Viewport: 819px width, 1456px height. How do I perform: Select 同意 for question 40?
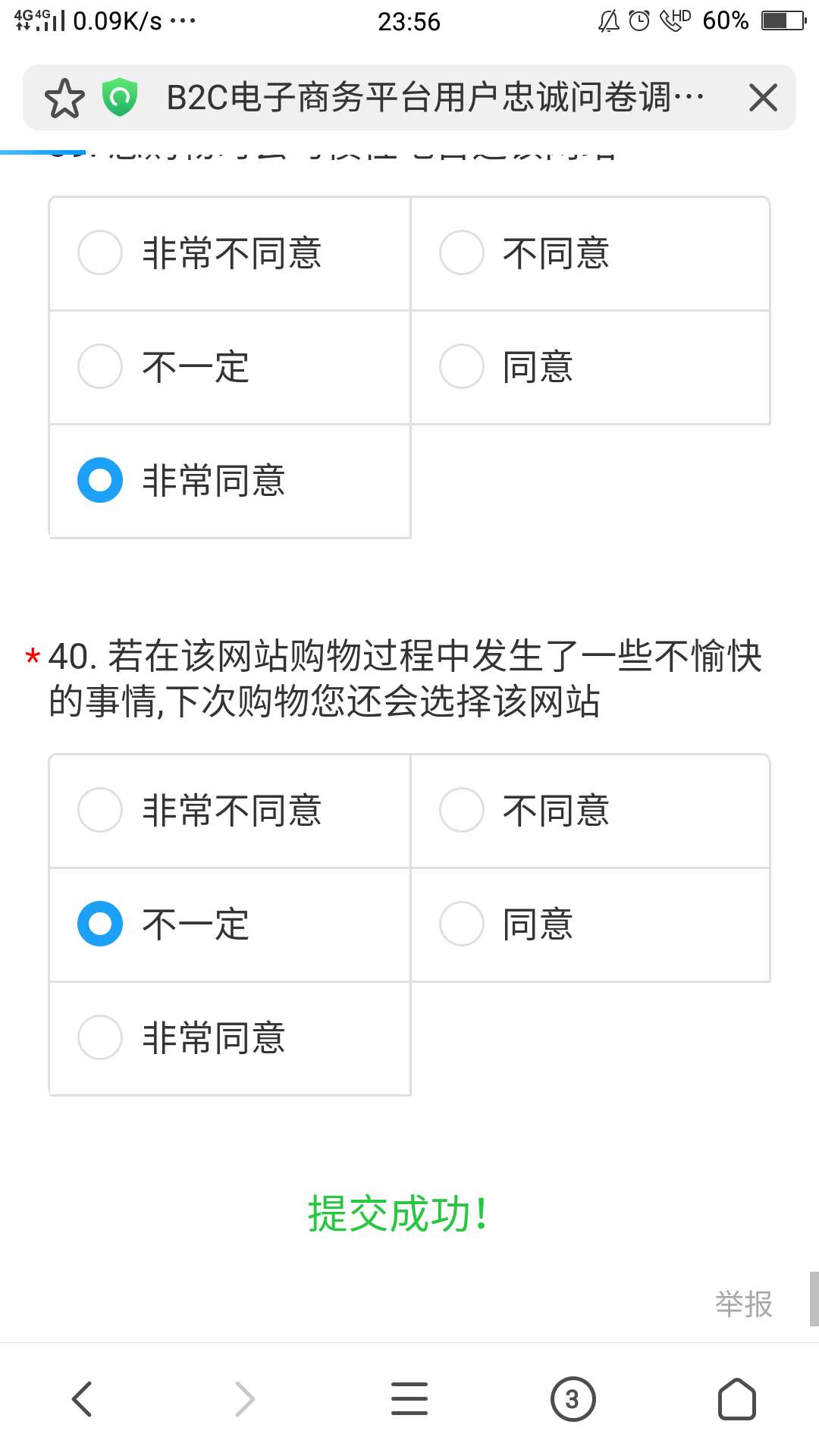(x=462, y=924)
